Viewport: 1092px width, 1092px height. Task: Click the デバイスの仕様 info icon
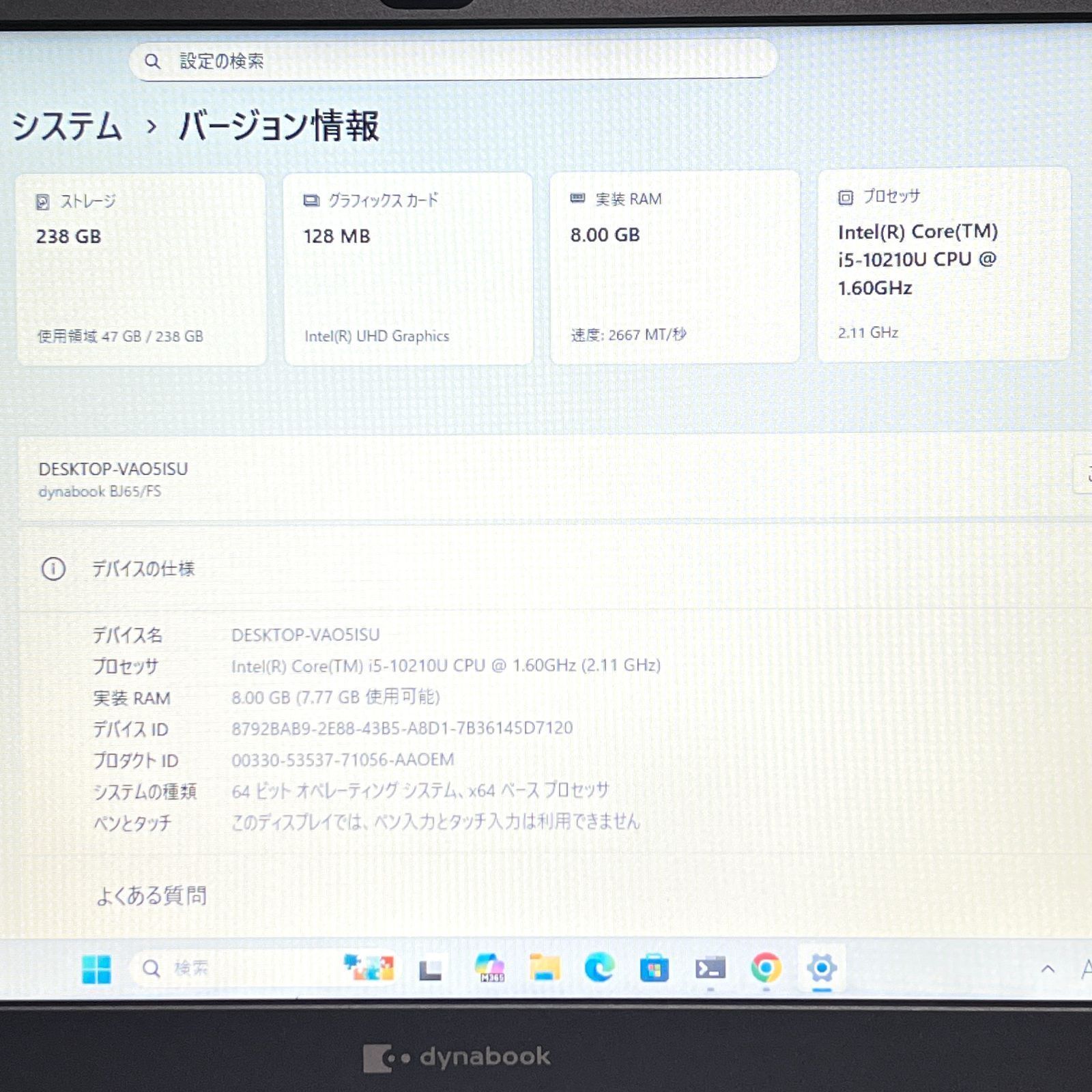pos(53,569)
